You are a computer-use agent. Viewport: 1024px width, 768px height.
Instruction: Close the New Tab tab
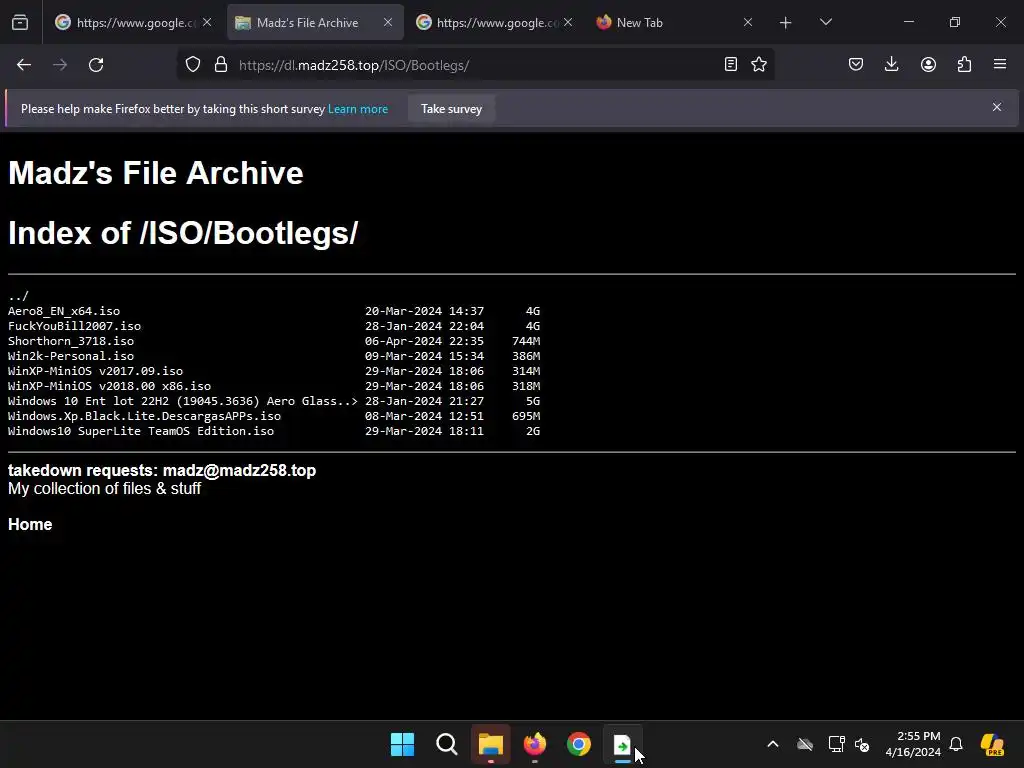[x=748, y=22]
